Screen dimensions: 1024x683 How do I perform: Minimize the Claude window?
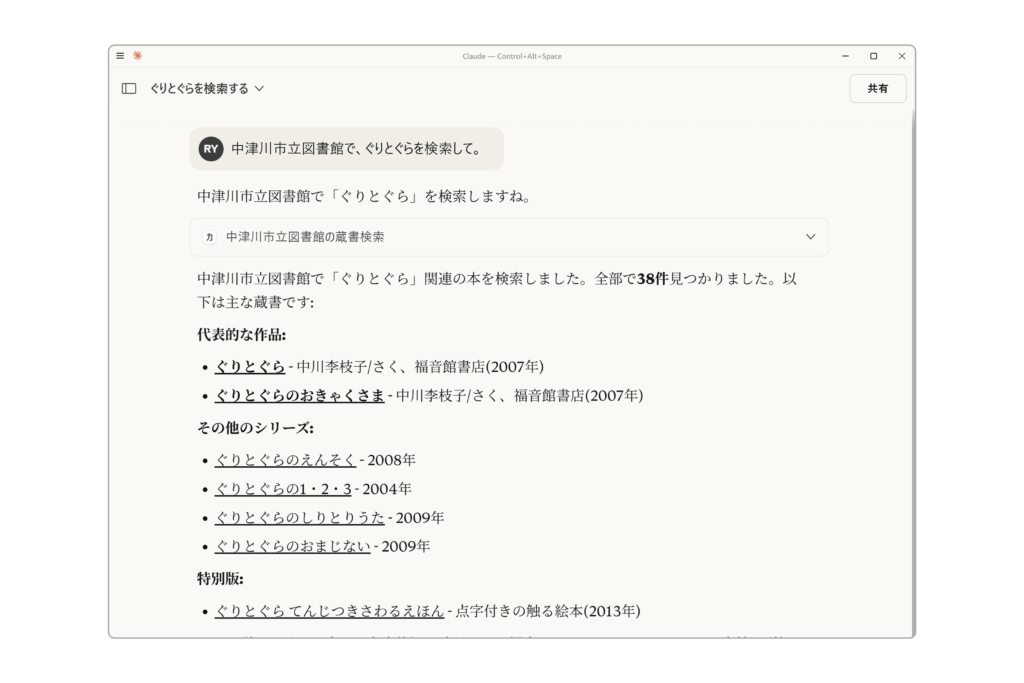pos(846,56)
